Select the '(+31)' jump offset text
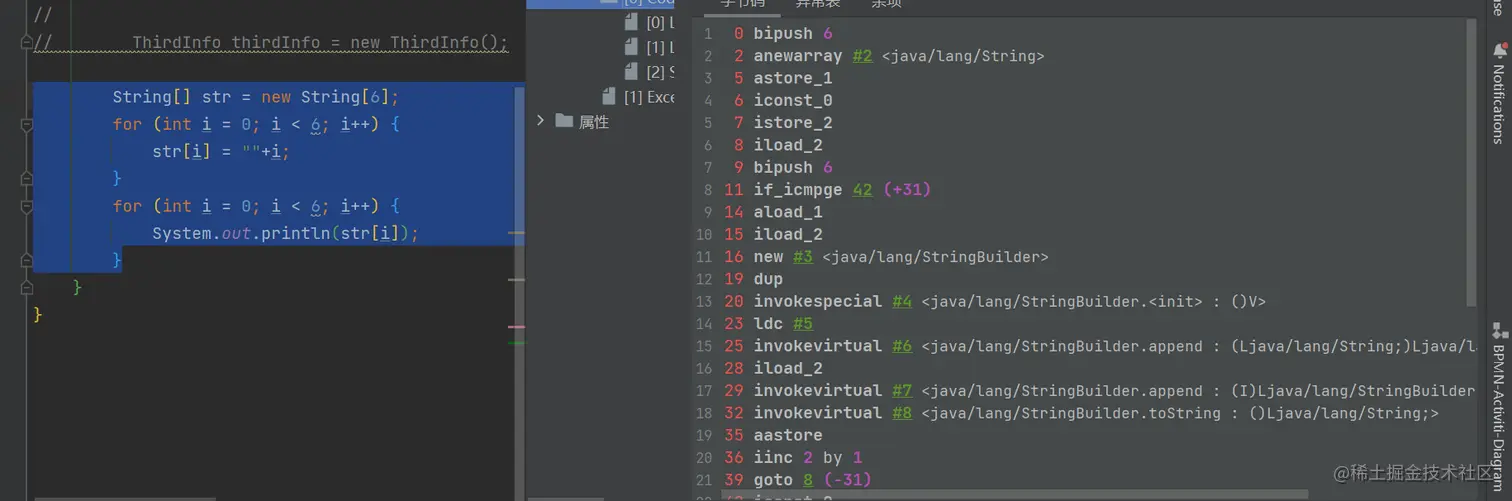 (x=907, y=190)
